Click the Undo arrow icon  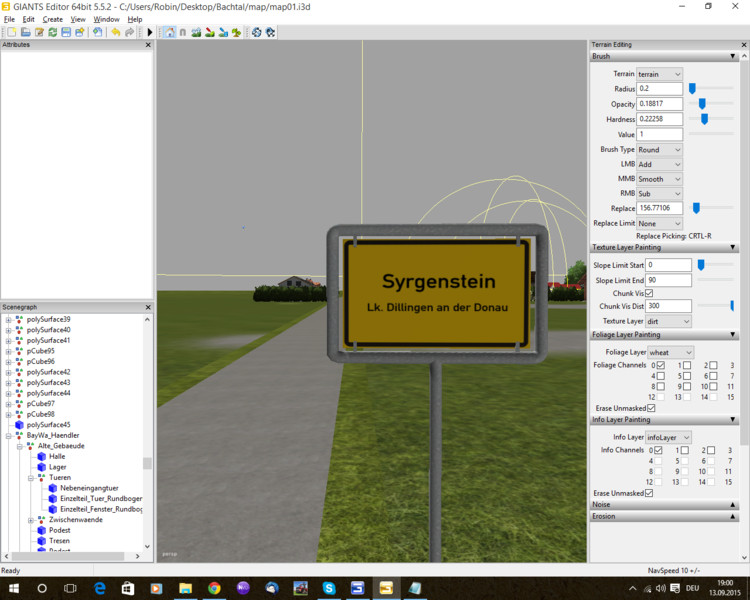115,32
